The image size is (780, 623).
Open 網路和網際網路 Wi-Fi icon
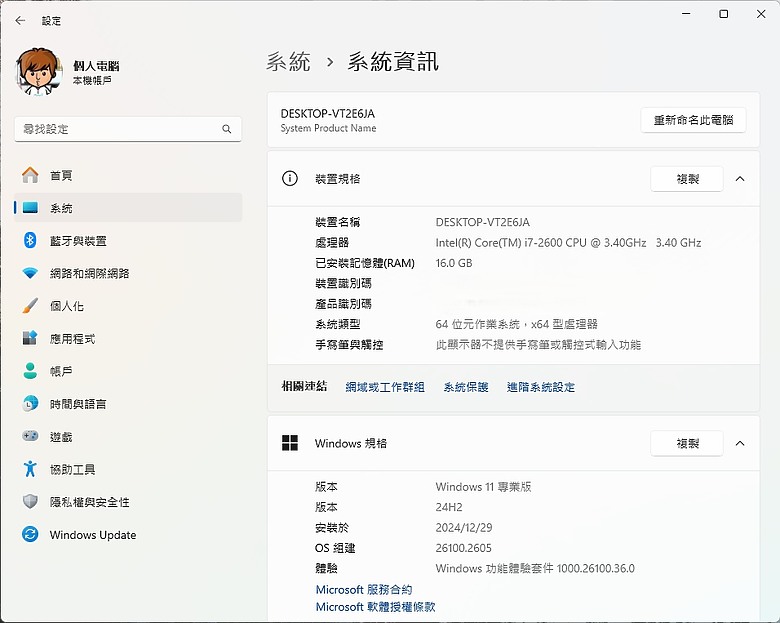pos(30,273)
